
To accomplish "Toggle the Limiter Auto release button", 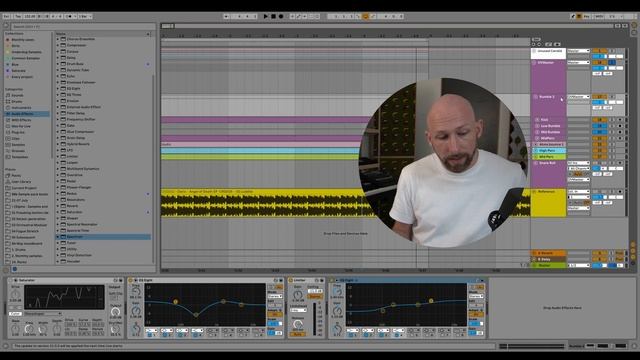I will click(298, 334).
